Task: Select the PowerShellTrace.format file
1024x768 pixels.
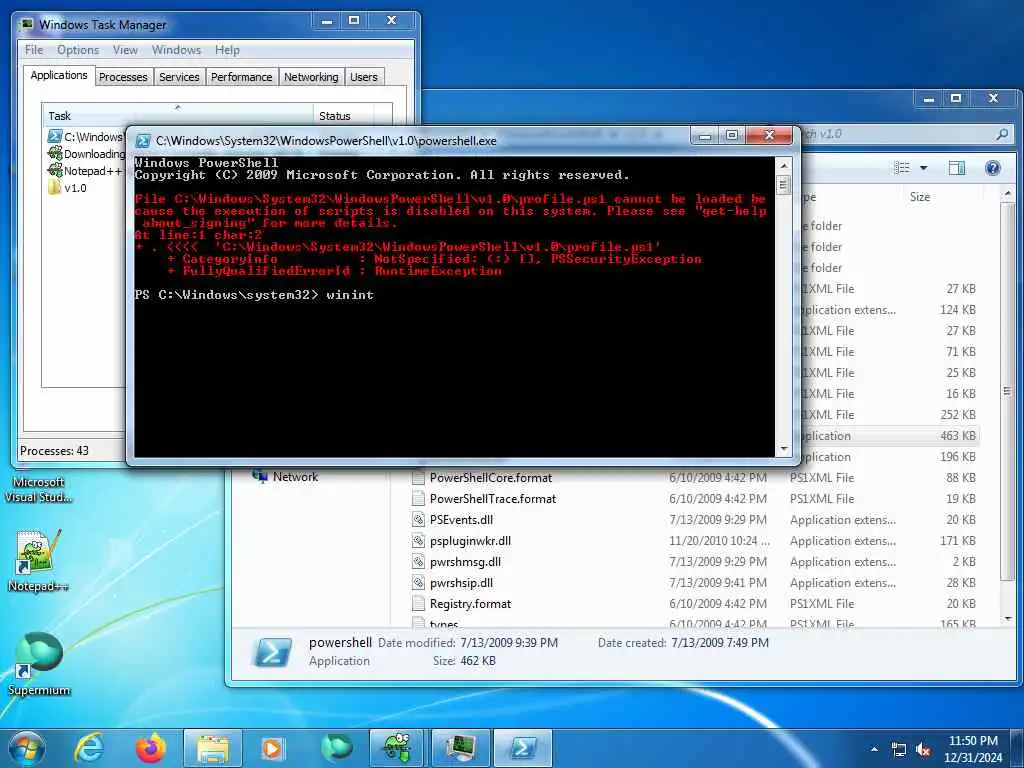Action: 493,498
